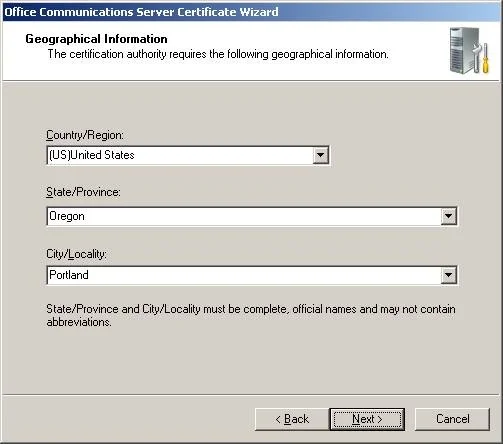Click the Next button
The image size is (503, 444).
(367, 419)
